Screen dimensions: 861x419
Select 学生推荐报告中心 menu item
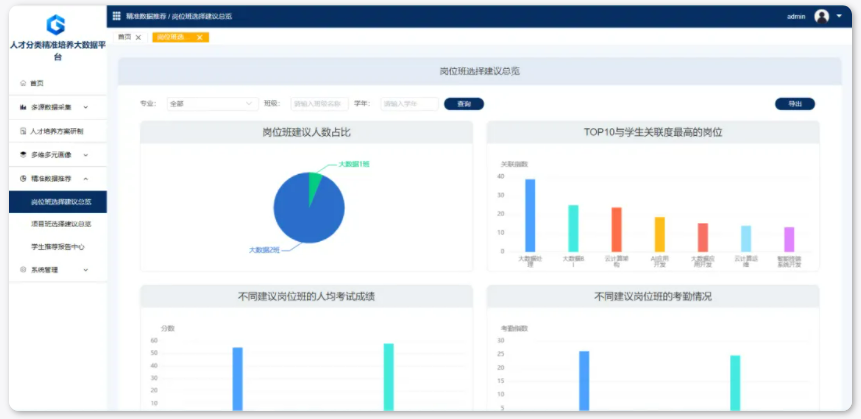[58, 246]
